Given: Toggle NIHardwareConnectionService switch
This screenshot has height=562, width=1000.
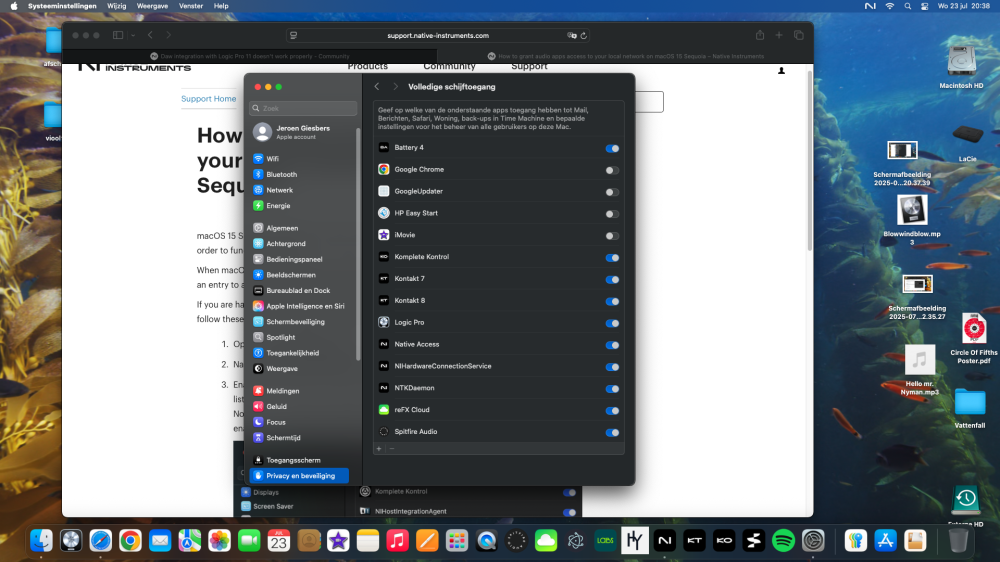Looking at the screenshot, I should click(x=612, y=367).
